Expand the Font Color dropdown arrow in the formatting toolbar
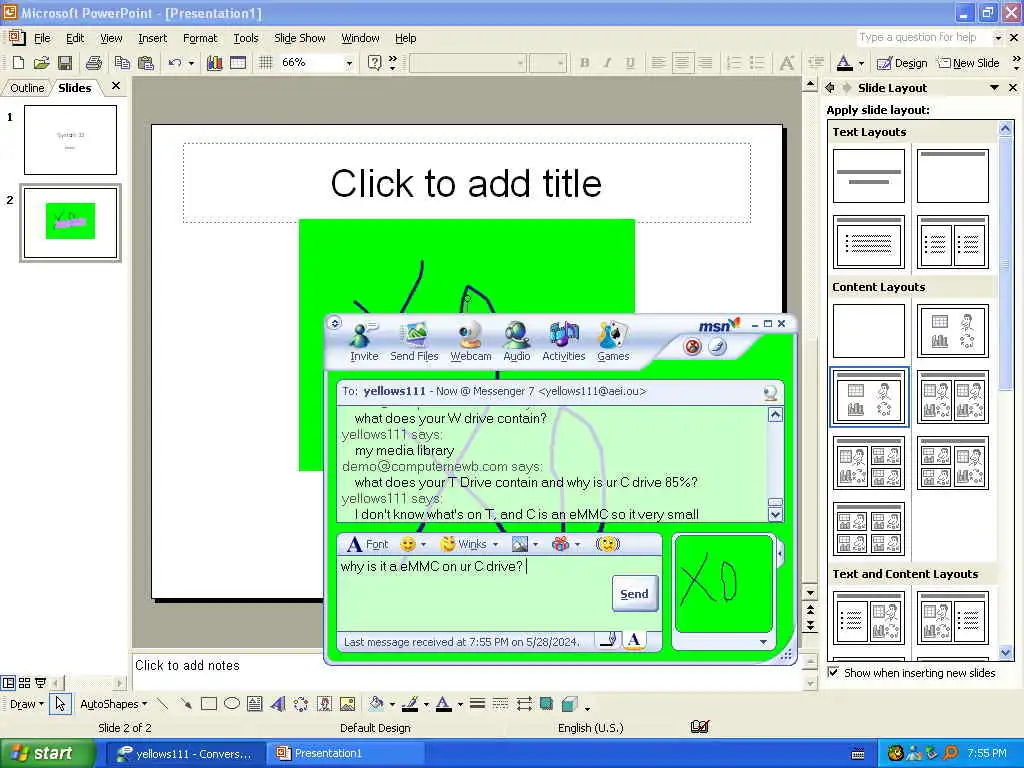This screenshot has width=1024, height=768. tap(861, 63)
